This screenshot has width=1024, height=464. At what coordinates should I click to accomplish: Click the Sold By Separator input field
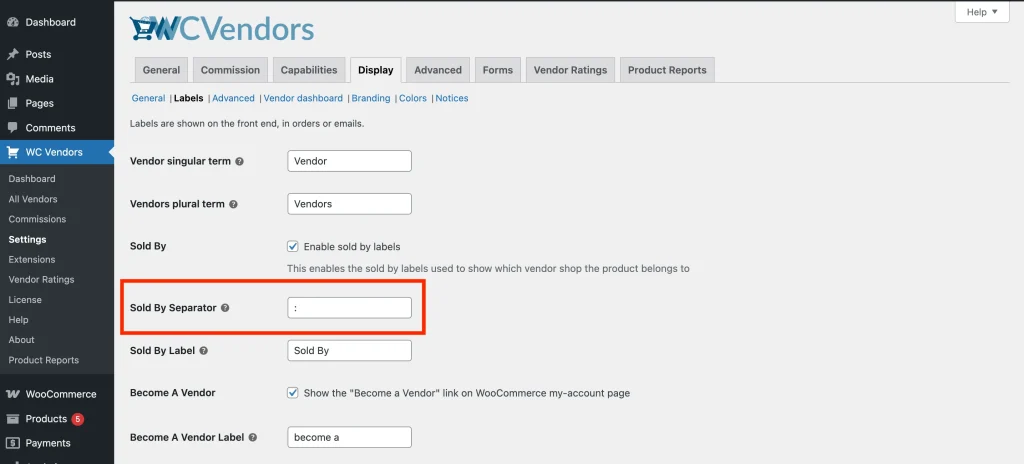tap(349, 308)
